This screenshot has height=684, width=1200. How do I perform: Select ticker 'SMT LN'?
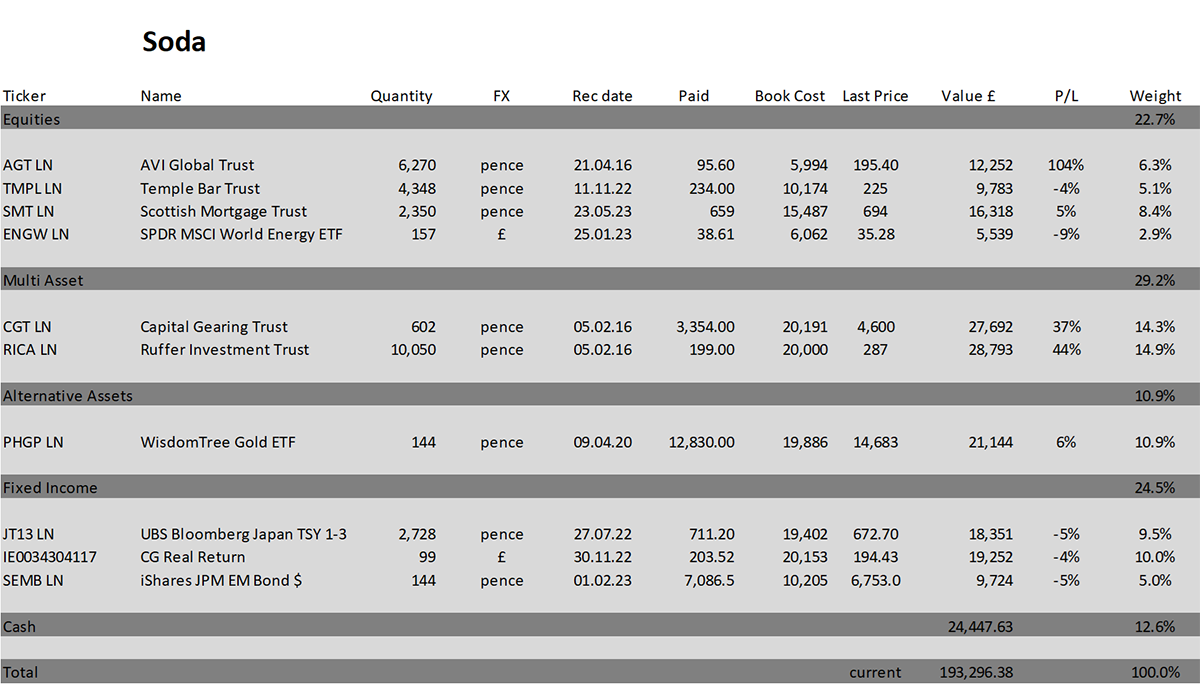(x=29, y=211)
